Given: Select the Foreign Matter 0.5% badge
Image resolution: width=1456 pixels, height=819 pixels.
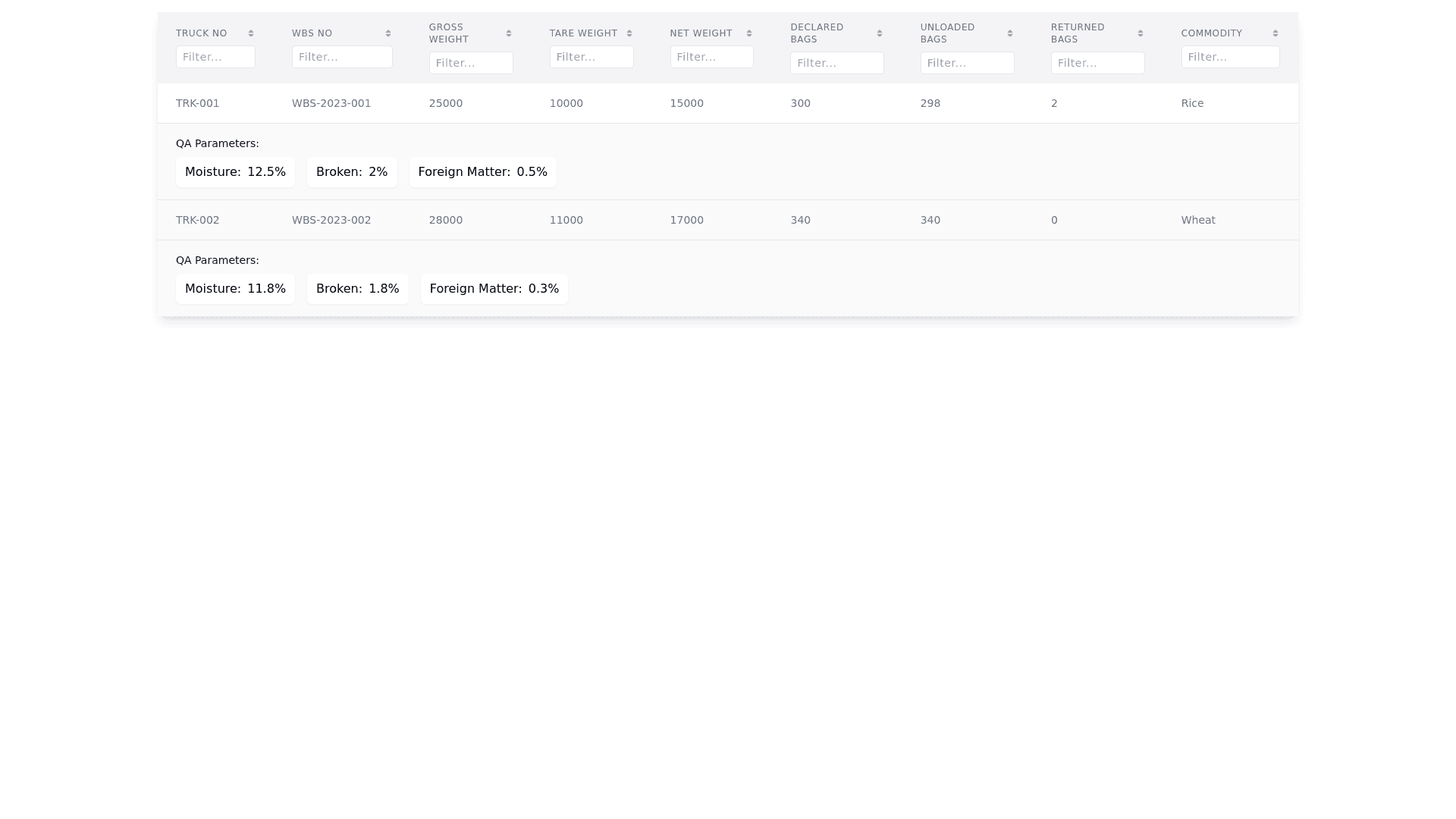Looking at the screenshot, I should 482,171.
